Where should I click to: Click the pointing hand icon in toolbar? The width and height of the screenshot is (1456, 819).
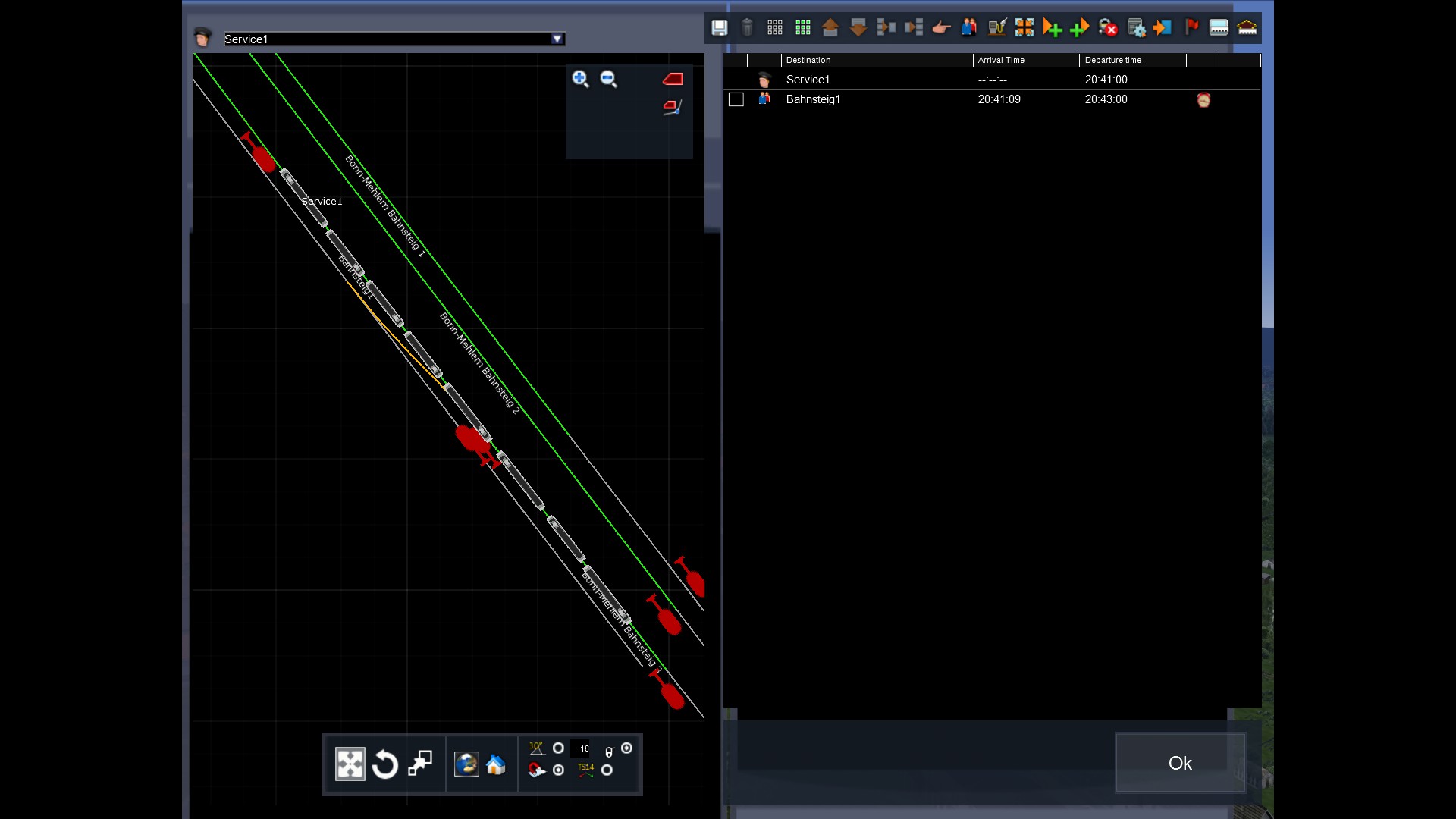point(941,28)
